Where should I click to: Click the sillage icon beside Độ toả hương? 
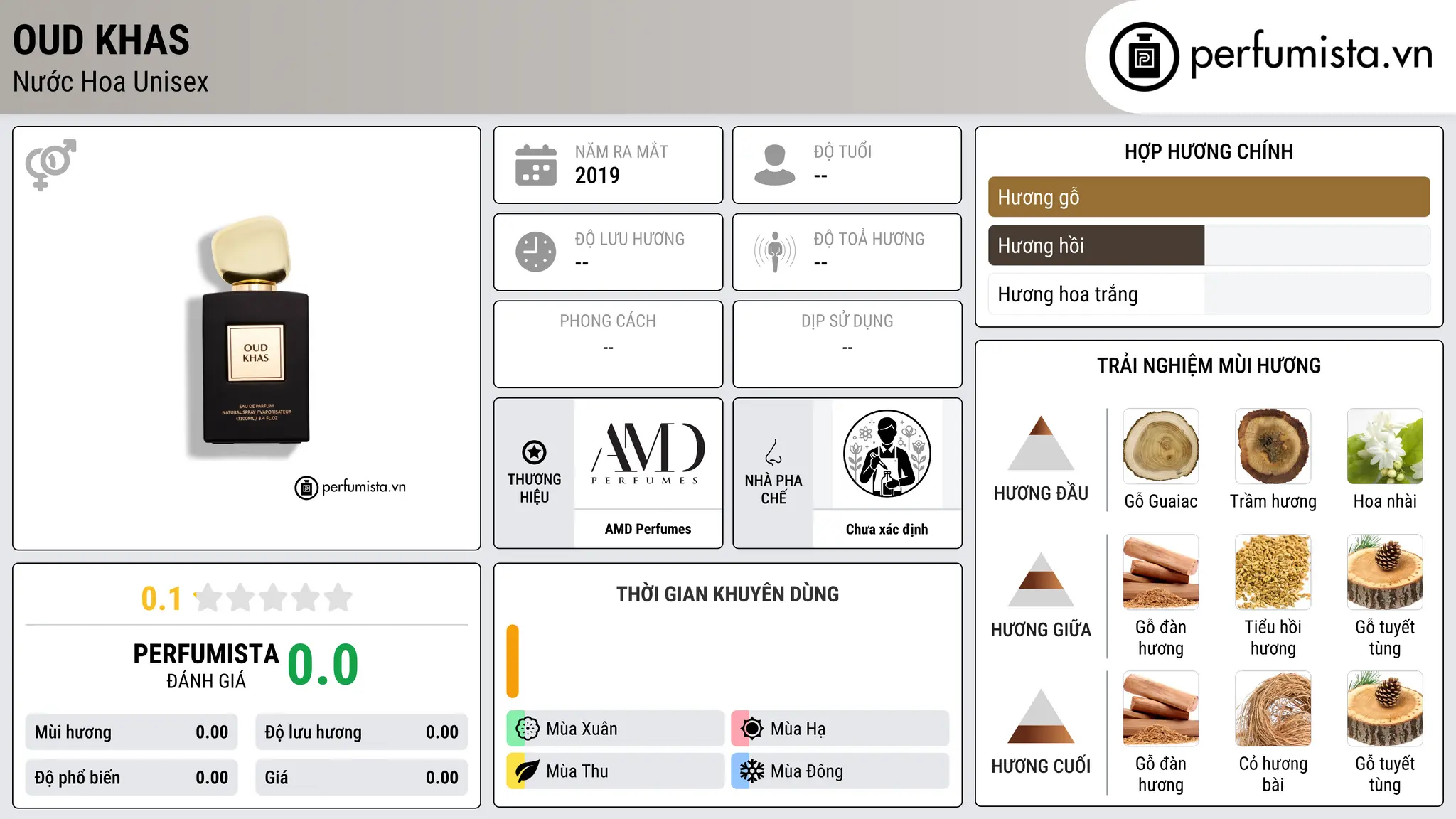(774, 252)
